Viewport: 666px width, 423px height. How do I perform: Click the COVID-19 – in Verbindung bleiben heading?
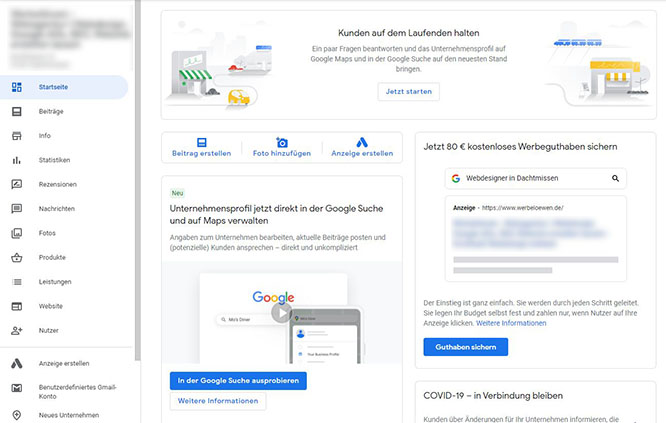[x=493, y=395]
